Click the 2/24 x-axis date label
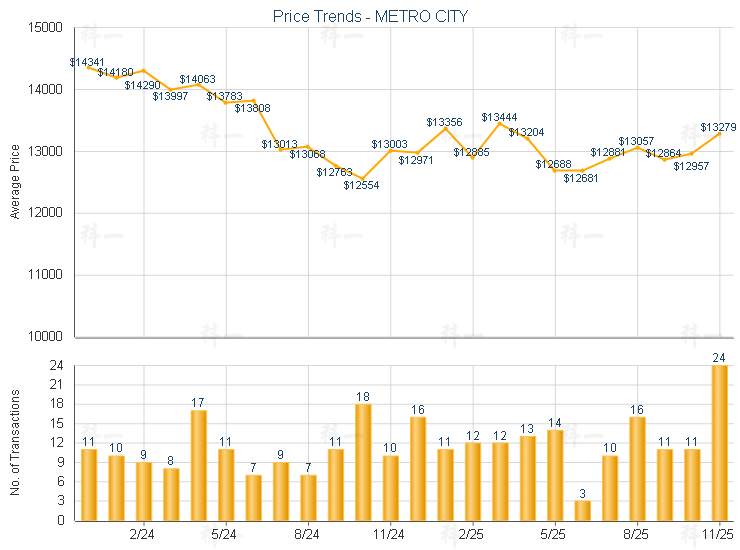 point(143,534)
